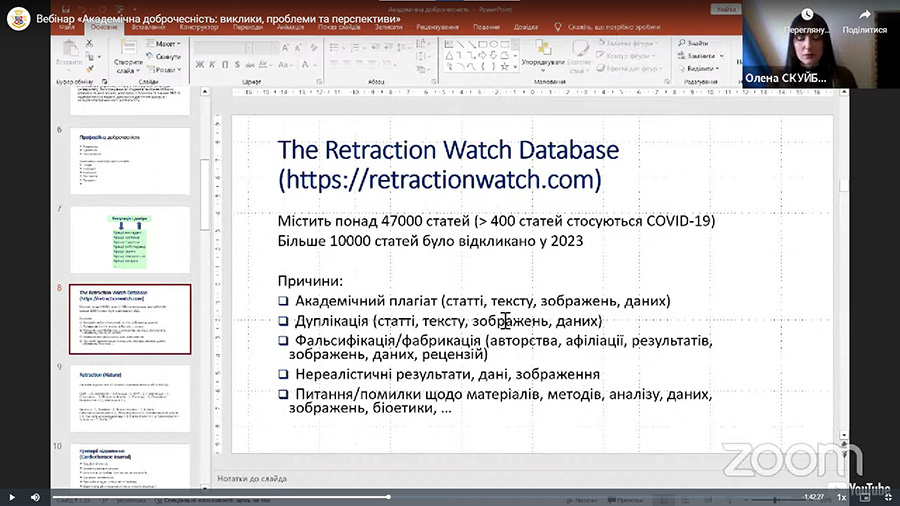This screenshot has width=900, height=506.
Task: Open the Replace (Замінити) dropdown
Action: [x=700, y=56]
